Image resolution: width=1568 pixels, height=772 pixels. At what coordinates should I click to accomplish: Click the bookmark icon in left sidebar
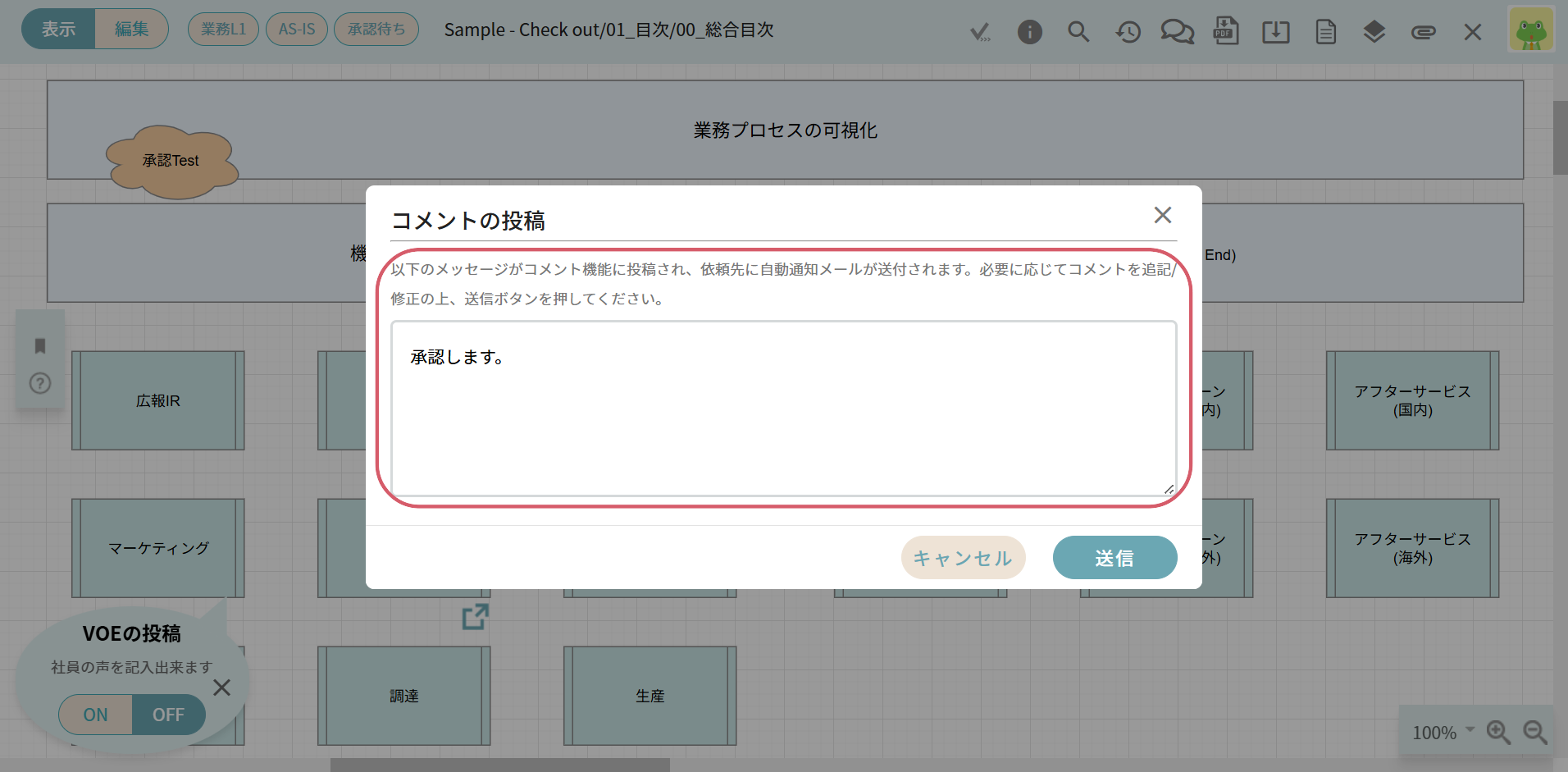pyautogui.click(x=40, y=346)
